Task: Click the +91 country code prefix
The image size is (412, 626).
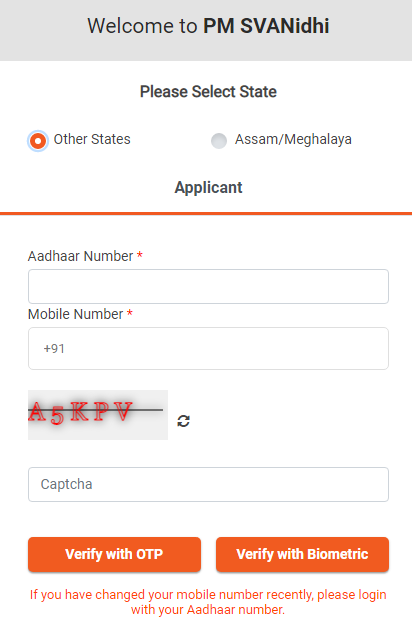Action: pos(54,349)
